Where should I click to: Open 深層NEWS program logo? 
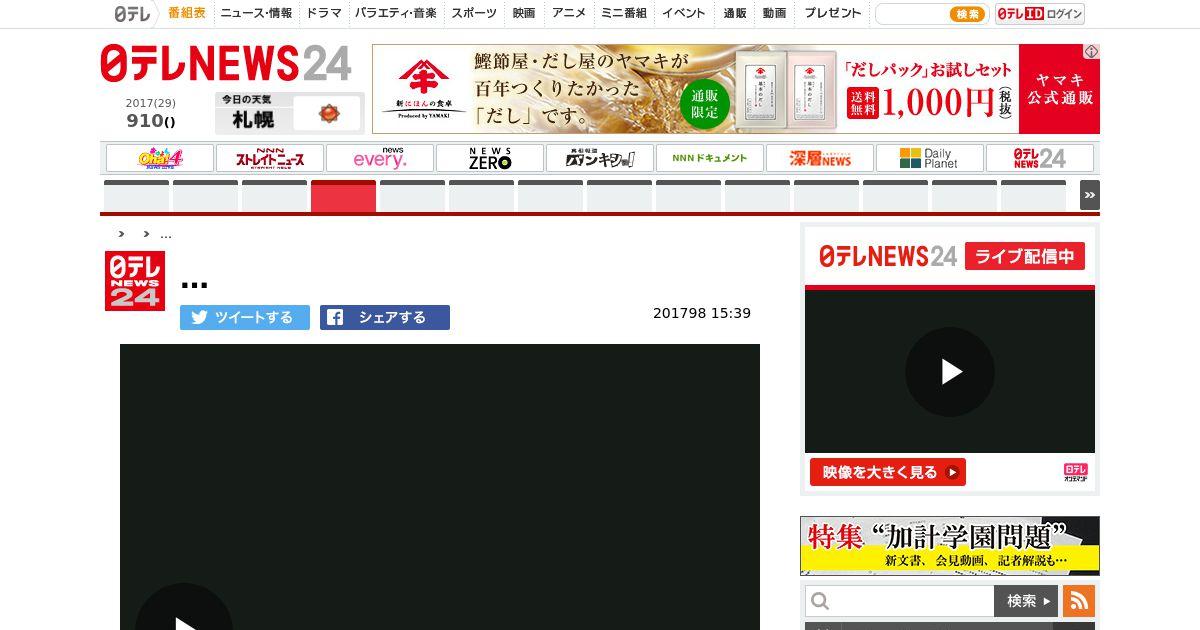click(x=820, y=158)
